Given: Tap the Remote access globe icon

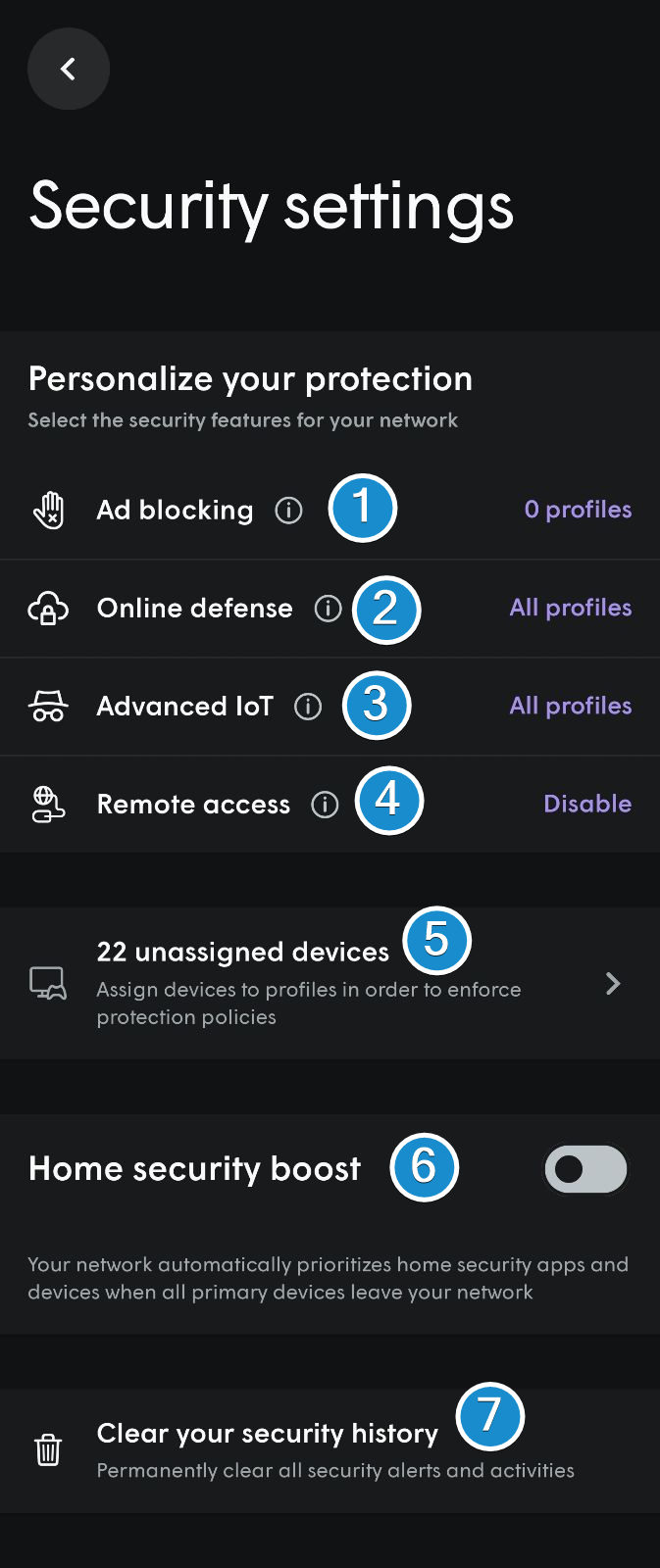Looking at the screenshot, I should tap(48, 805).
